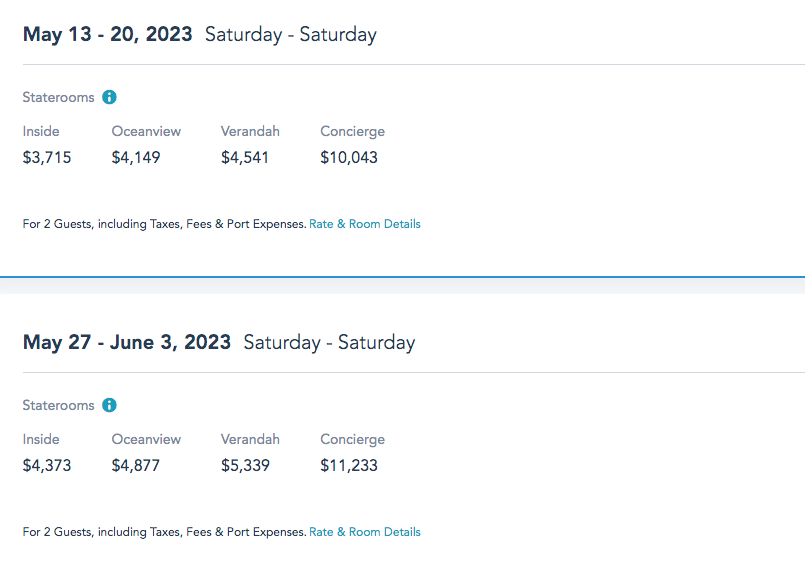The image size is (805, 572).
Task: Click Staterooms info icon for May 13 sailing
Action: (110, 97)
